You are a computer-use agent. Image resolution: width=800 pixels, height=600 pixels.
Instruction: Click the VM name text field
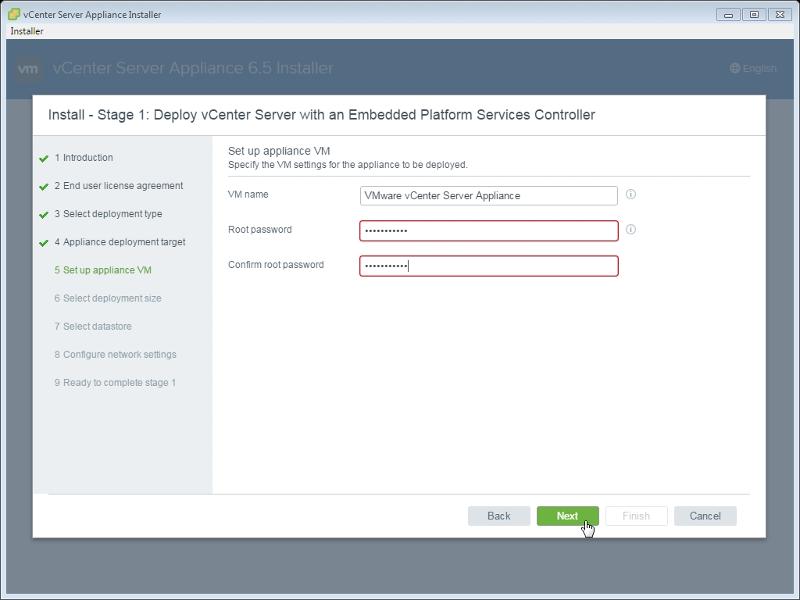[x=489, y=196]
